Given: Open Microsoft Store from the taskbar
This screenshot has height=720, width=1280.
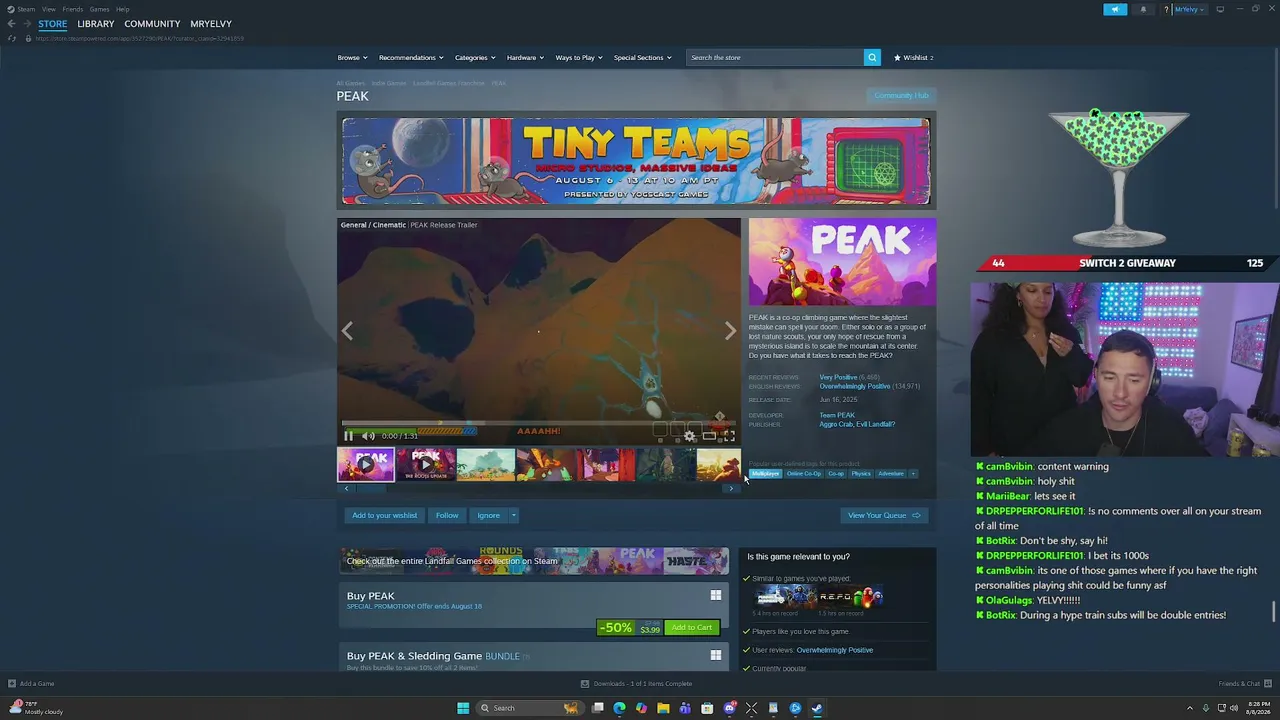Looking at the screenshot, I should coord(707,708).
